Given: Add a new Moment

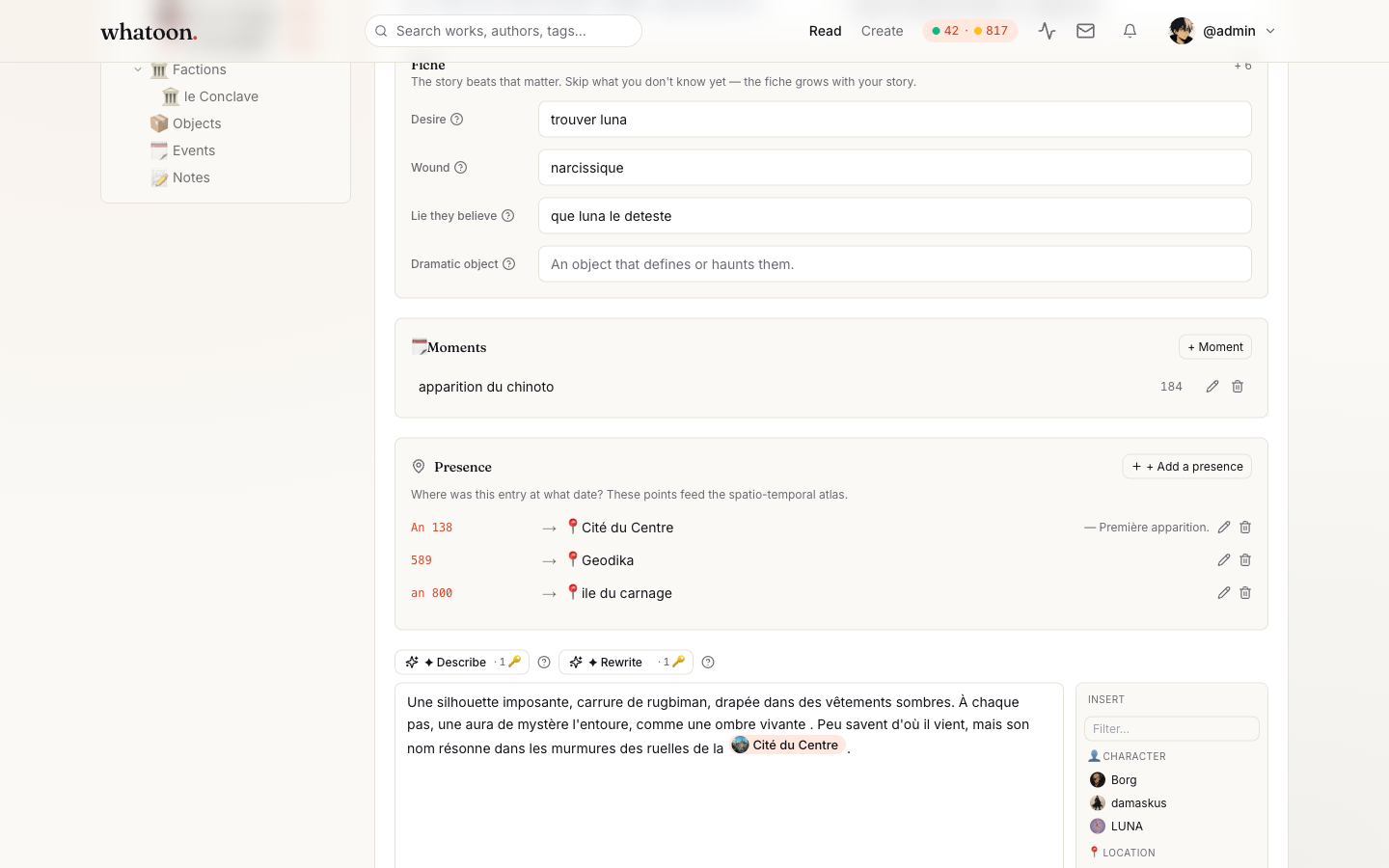Looking at the screenshot, I should (x=1215, y=347).
